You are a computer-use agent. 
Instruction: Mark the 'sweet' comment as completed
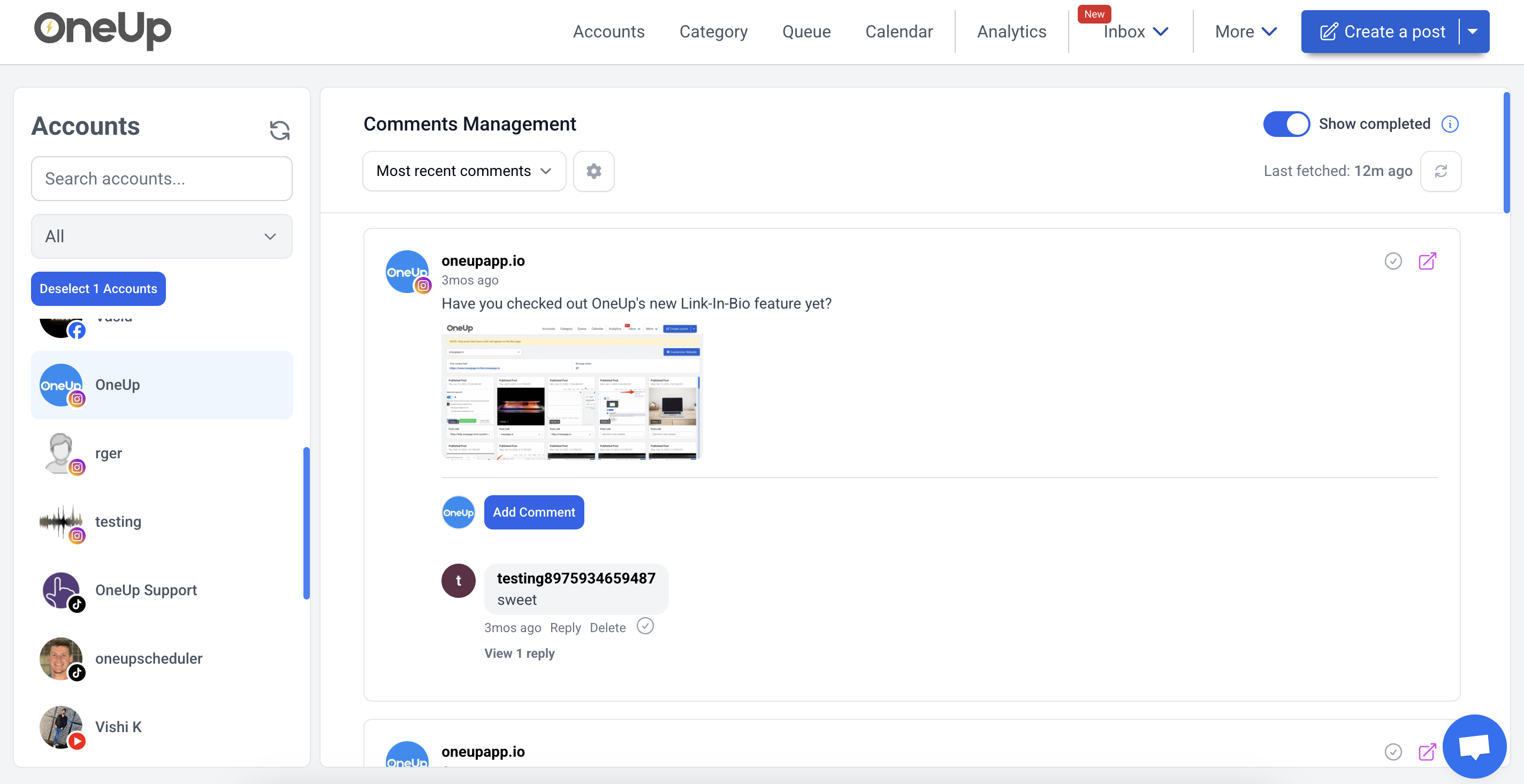[645, 626]
